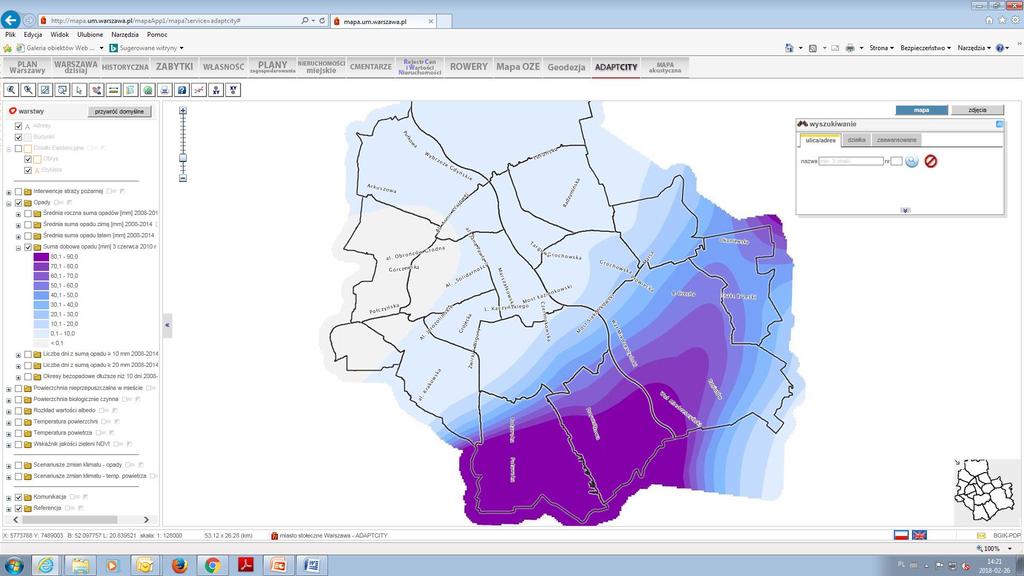Open the Mapa OZE tab
This screenshot has height=576, width=1024.
(518, 67)
